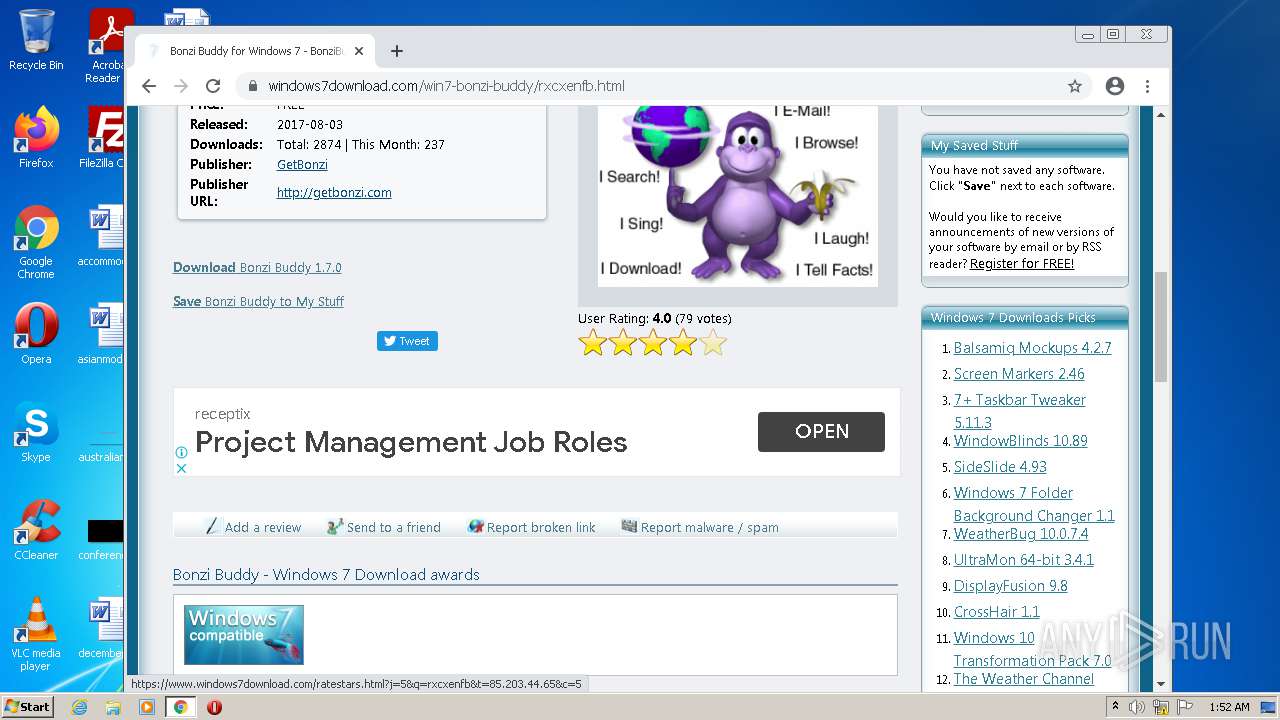Screen dimensions: 1280x720
Task: Close the ad with the X icon
Action: pyautogui.click(x=182, y=468)
